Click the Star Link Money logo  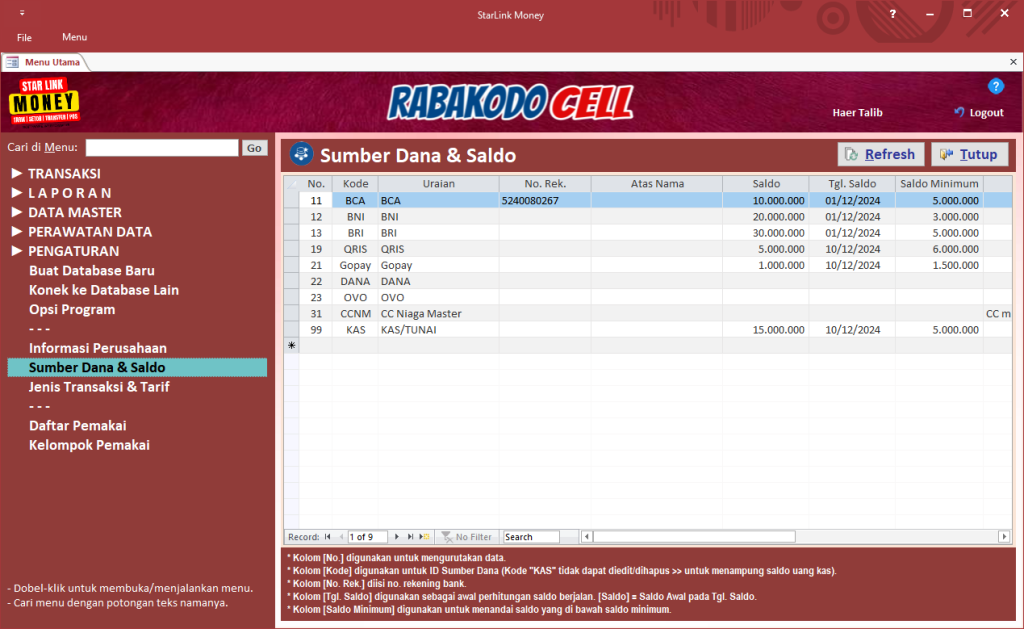[44, 101]
